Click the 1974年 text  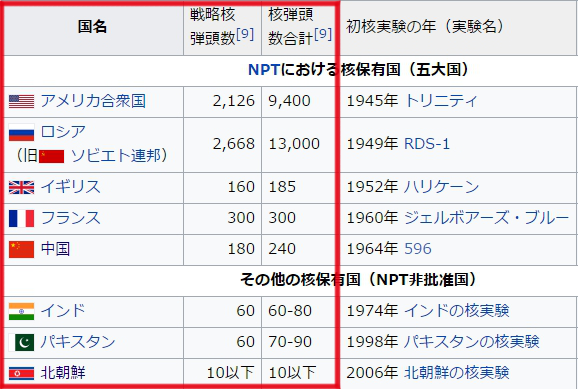point(372,310)
